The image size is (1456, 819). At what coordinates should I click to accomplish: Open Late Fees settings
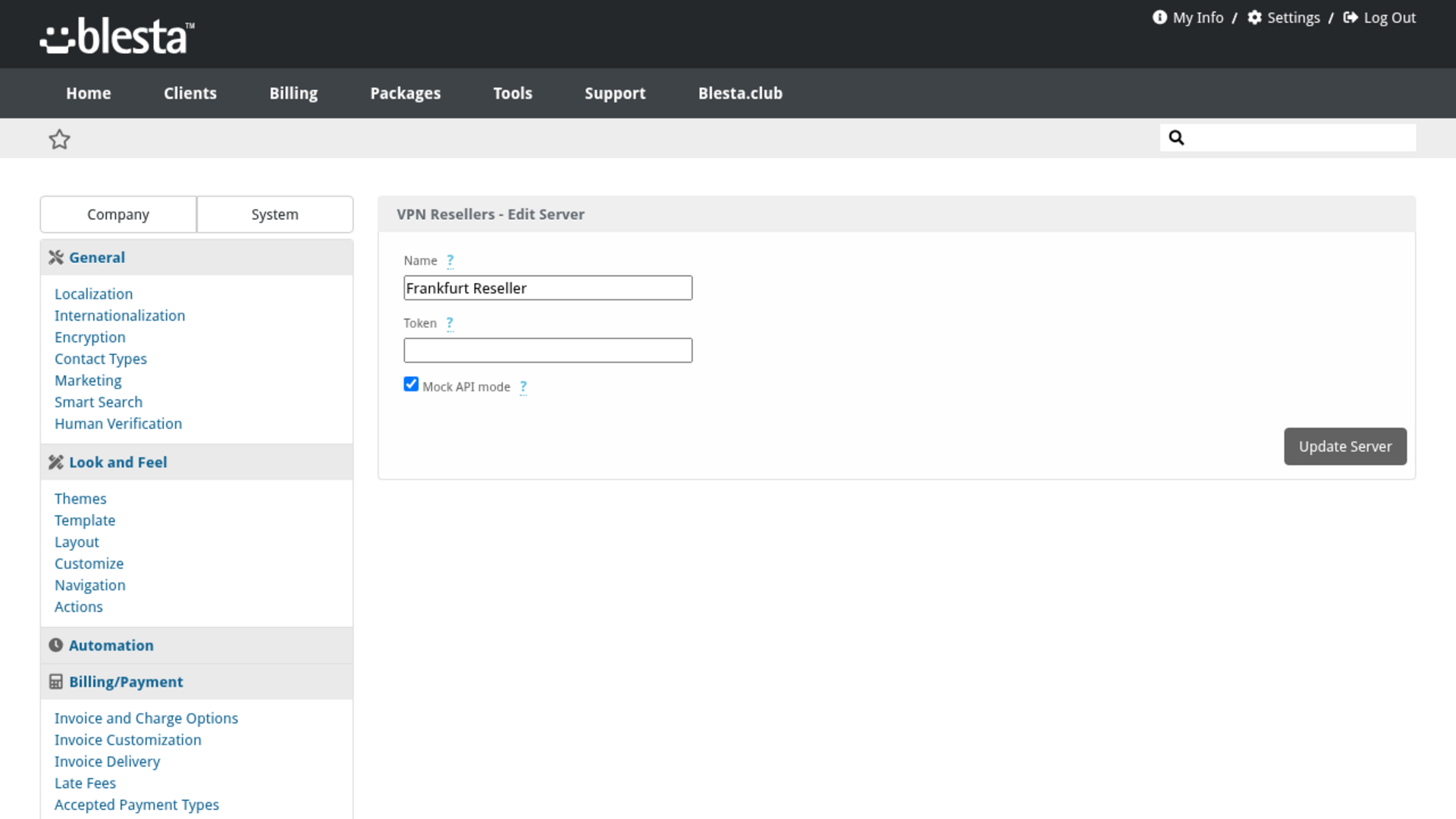click(85, 783)
